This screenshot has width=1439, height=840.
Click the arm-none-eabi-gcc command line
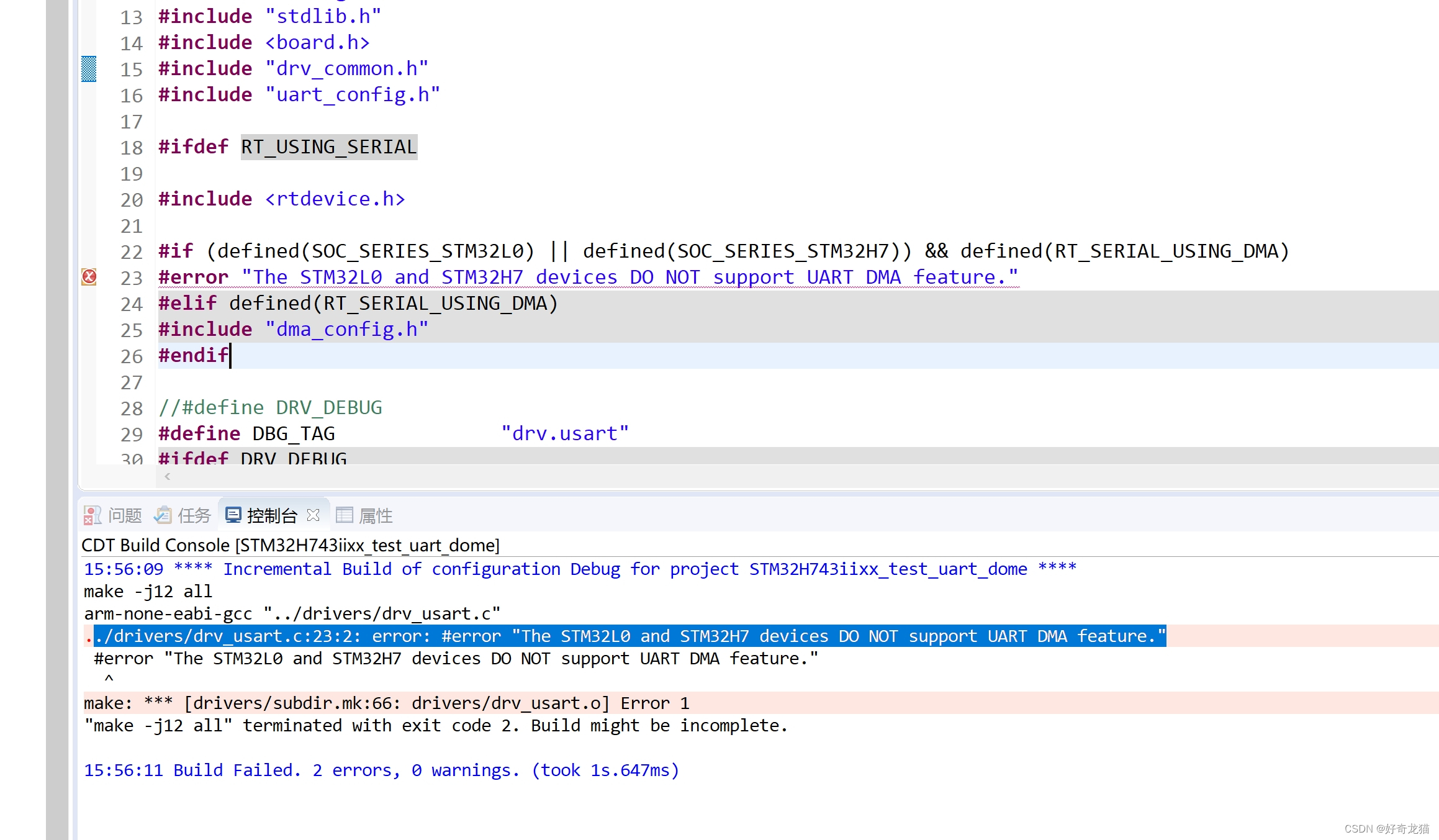click(x=292, y=613)
